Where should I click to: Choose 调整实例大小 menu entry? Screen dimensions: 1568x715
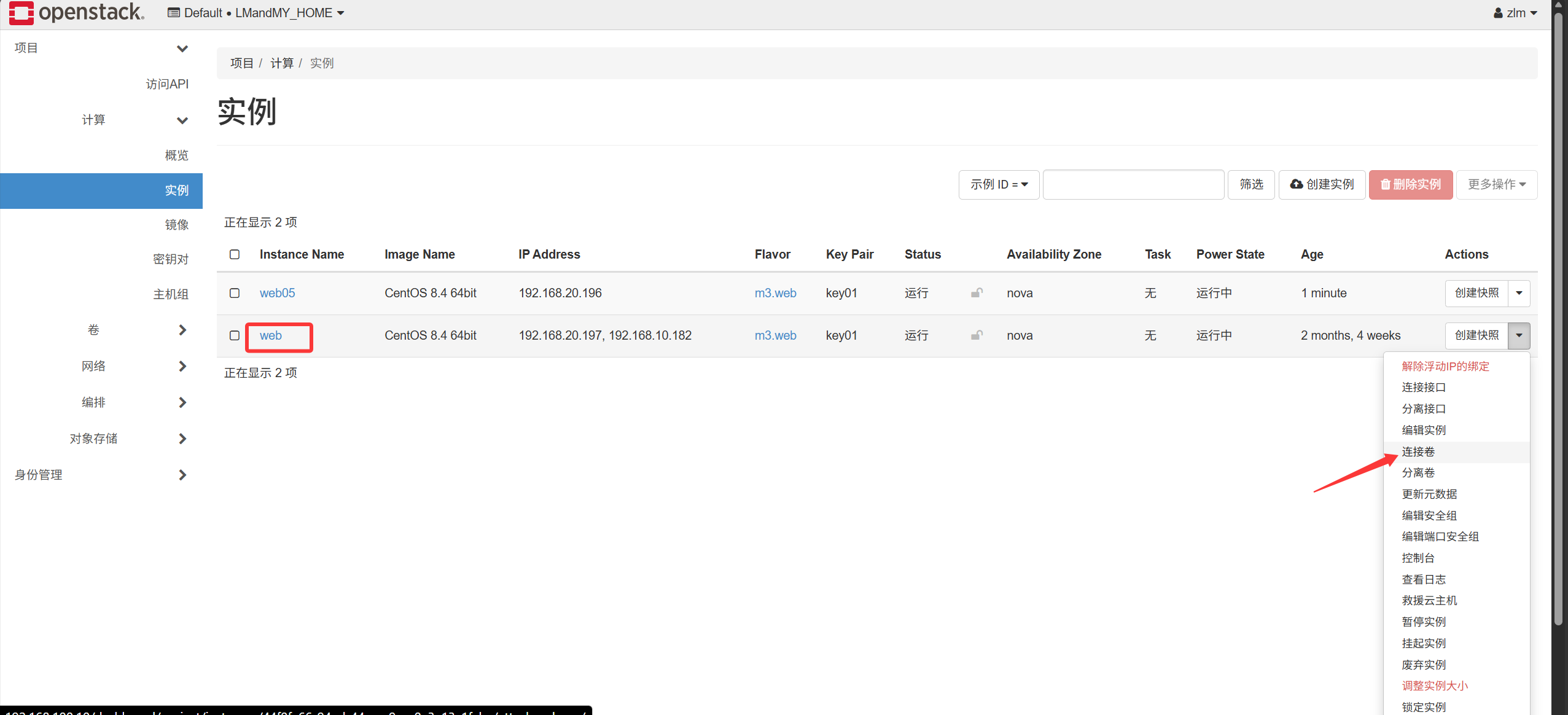pyautogui.click(x=1435, y=686)
